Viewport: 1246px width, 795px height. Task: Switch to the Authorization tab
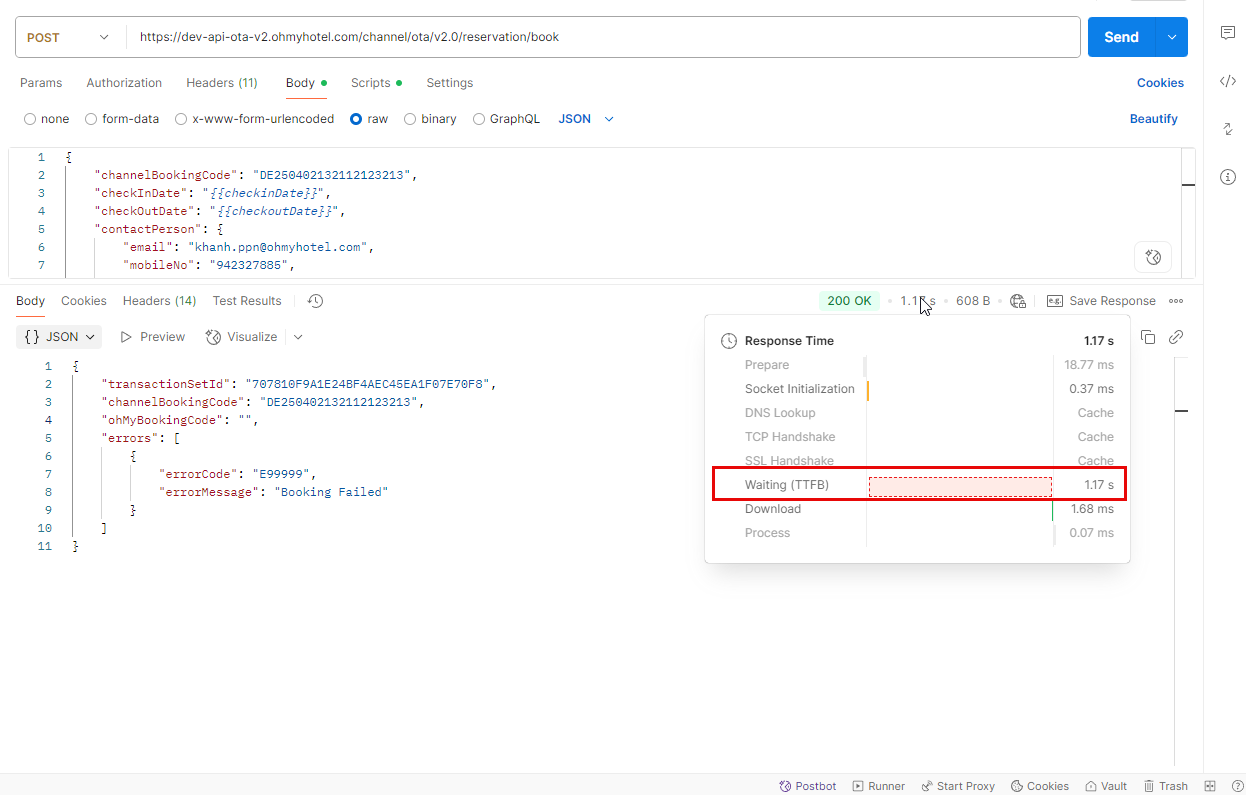coord(124,83)
